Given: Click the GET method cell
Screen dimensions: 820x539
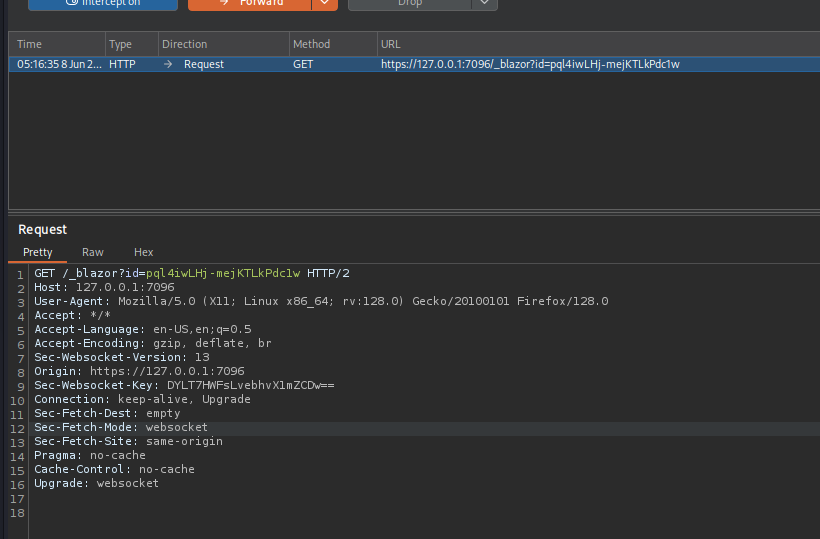Looking at the screenshot, I should (x=303, y=64).
